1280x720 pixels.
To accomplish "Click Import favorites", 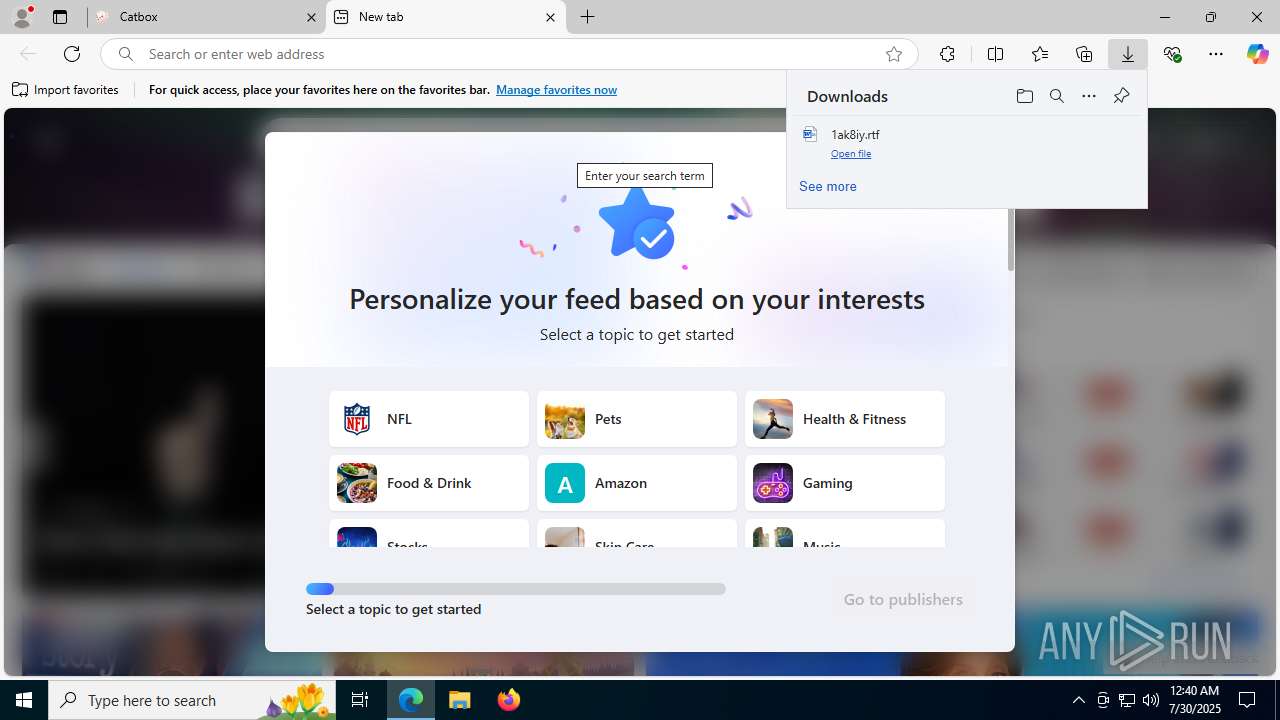I will click(65, 90).
